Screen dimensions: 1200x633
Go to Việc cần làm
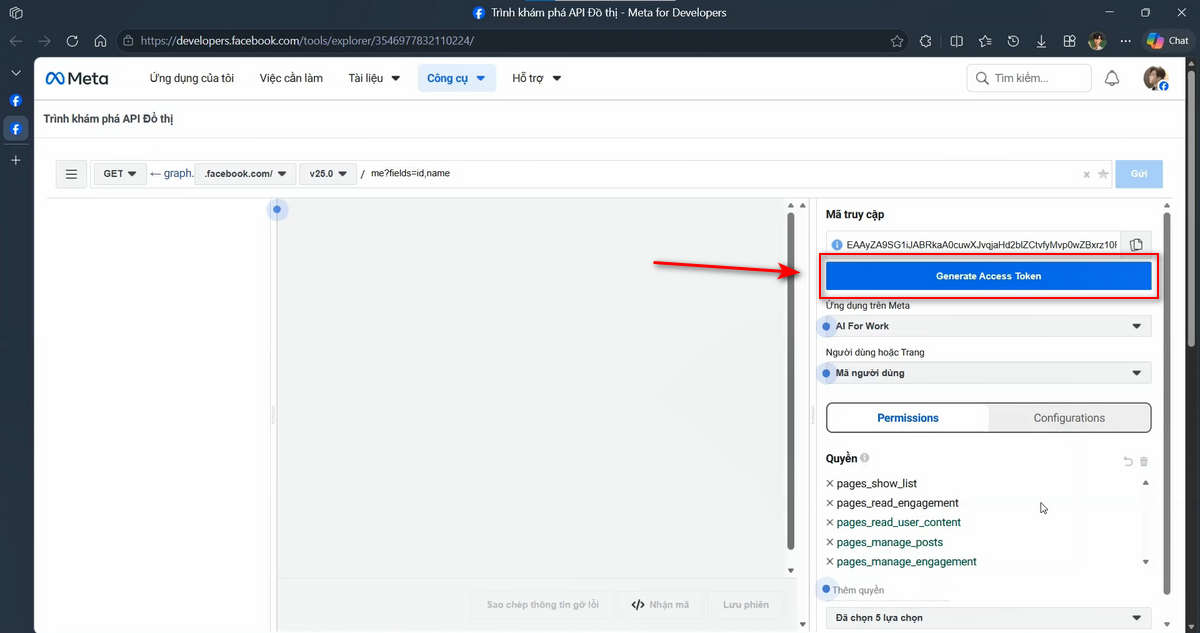click(x=291, y=78)
